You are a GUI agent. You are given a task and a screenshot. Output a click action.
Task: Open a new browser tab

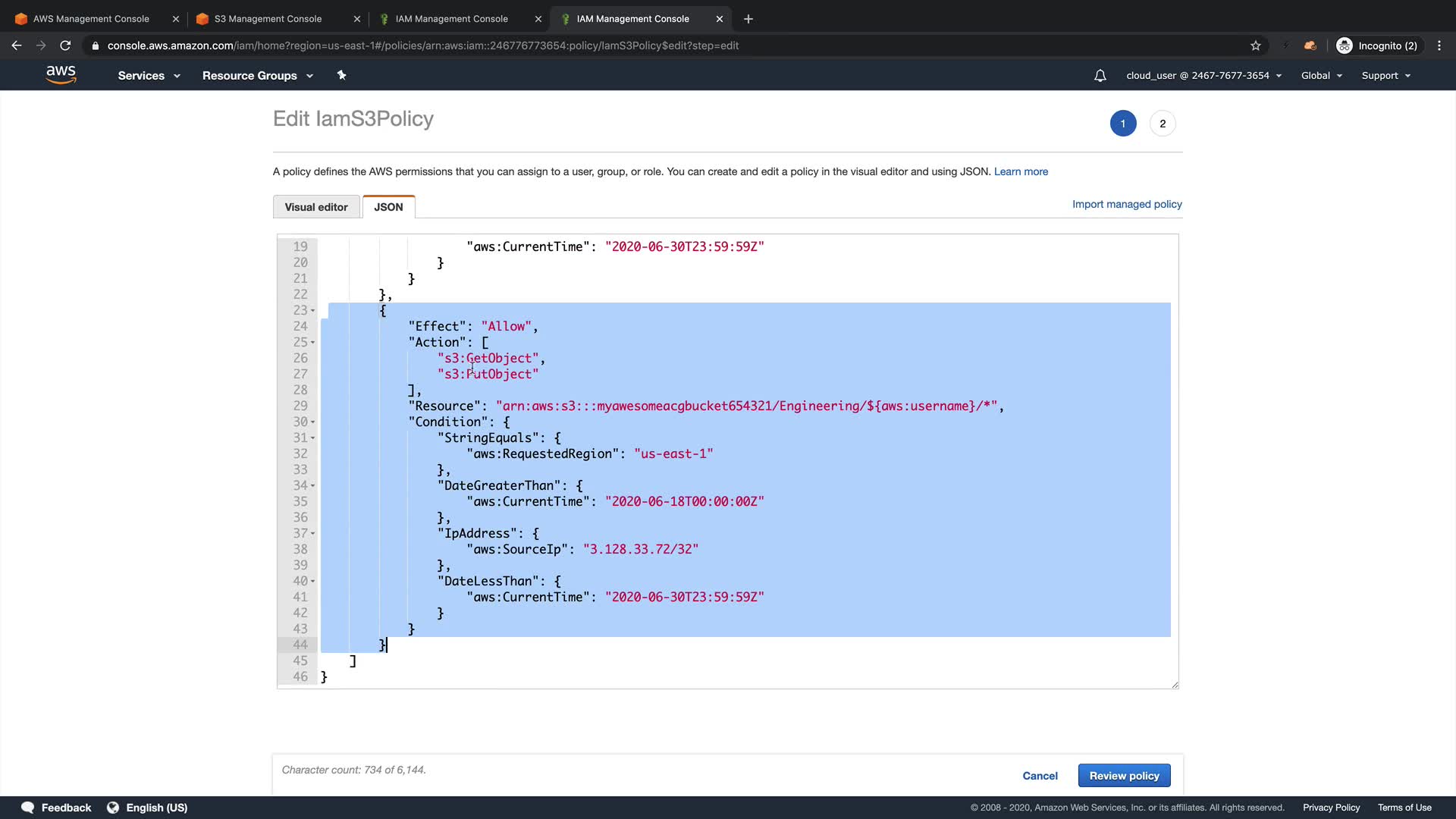click(748, 19)
